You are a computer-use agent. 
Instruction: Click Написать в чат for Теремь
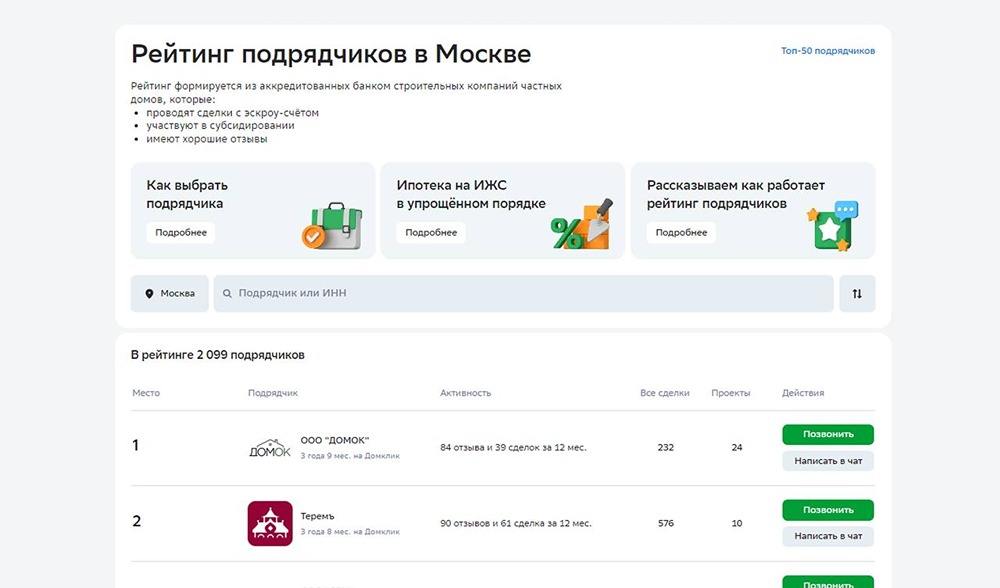pos(827,537)
